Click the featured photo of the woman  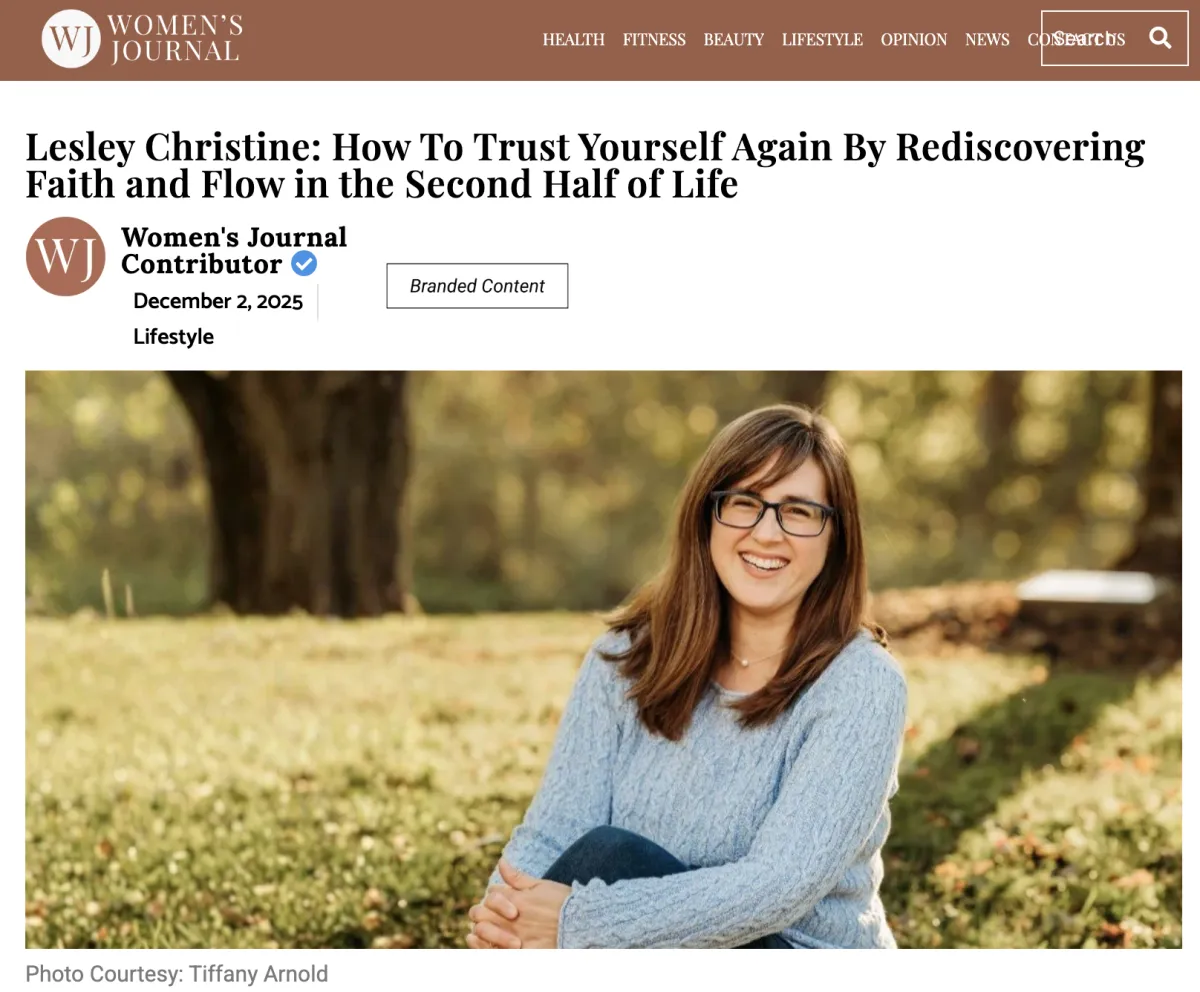point(603,659)
